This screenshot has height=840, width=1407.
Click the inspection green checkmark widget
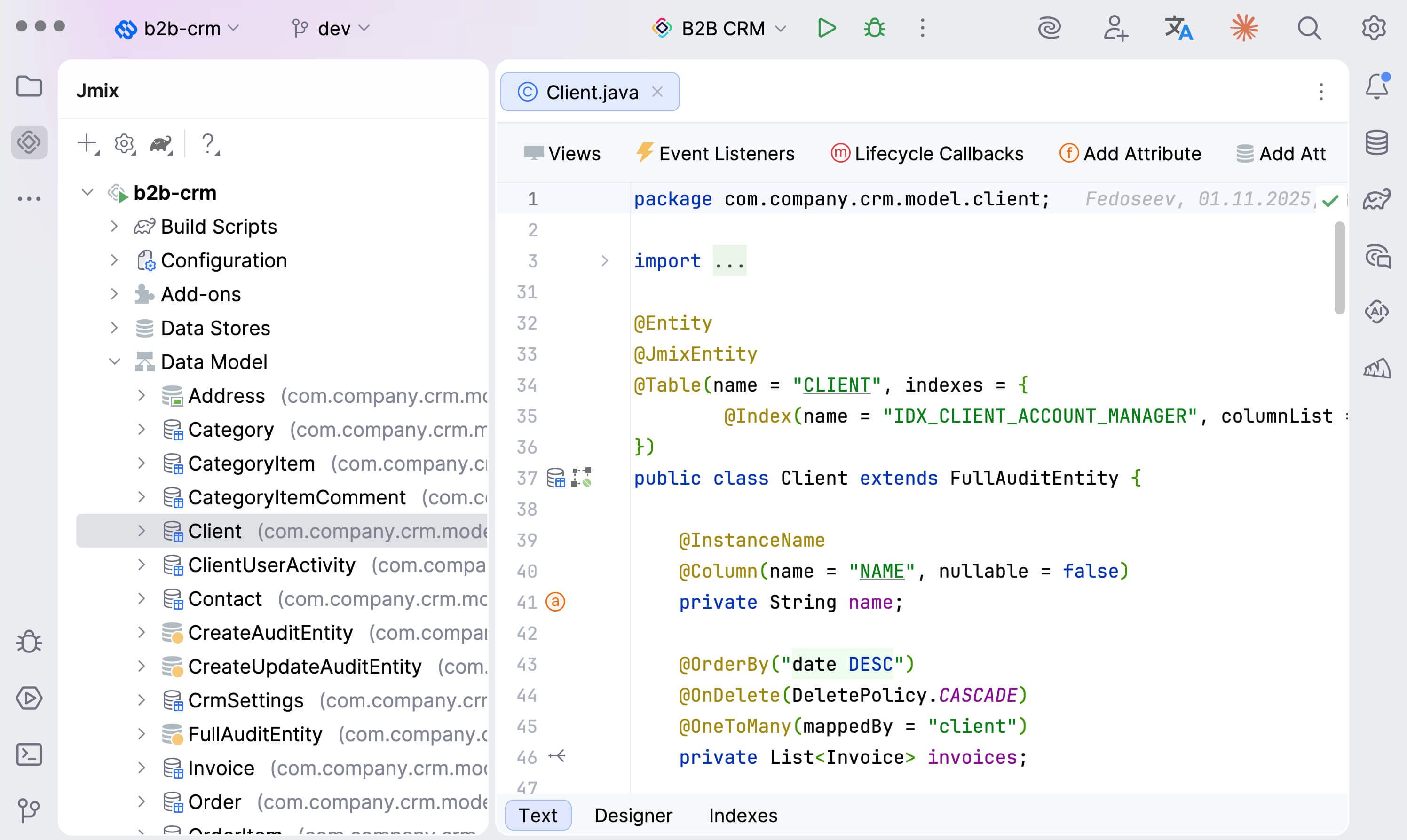(x=1330, y=200)
